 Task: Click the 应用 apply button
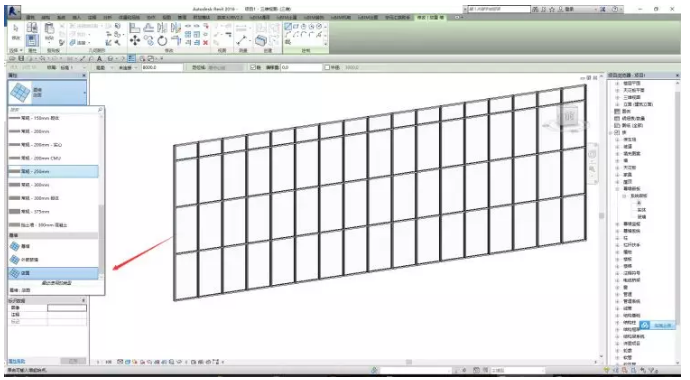(x=73, y=361)
